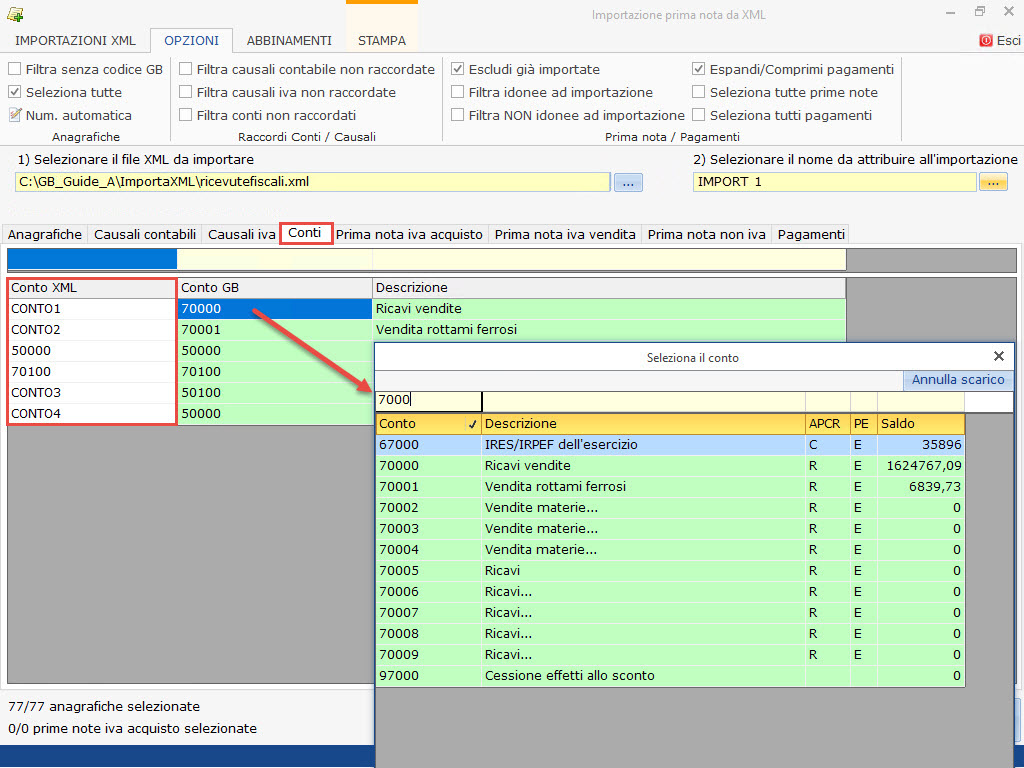This screenshot has width=1024, height=768.
Task: Click the browse button beside XML file path
Action: click(x=628, y=182)
